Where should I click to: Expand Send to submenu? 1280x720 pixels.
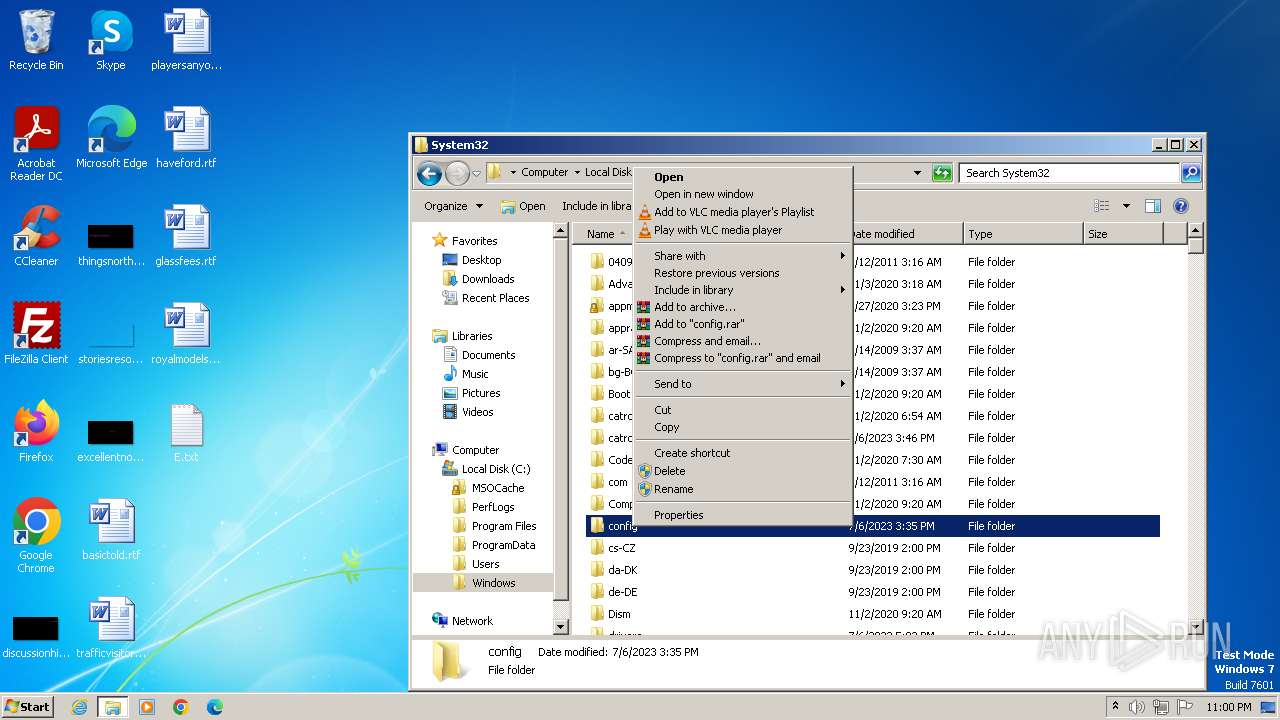(x=742, y=384)
